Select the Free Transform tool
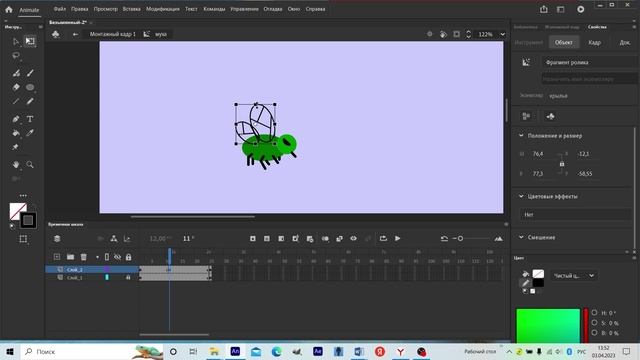The width and height of the screenshot is (640, 360). 30,41
